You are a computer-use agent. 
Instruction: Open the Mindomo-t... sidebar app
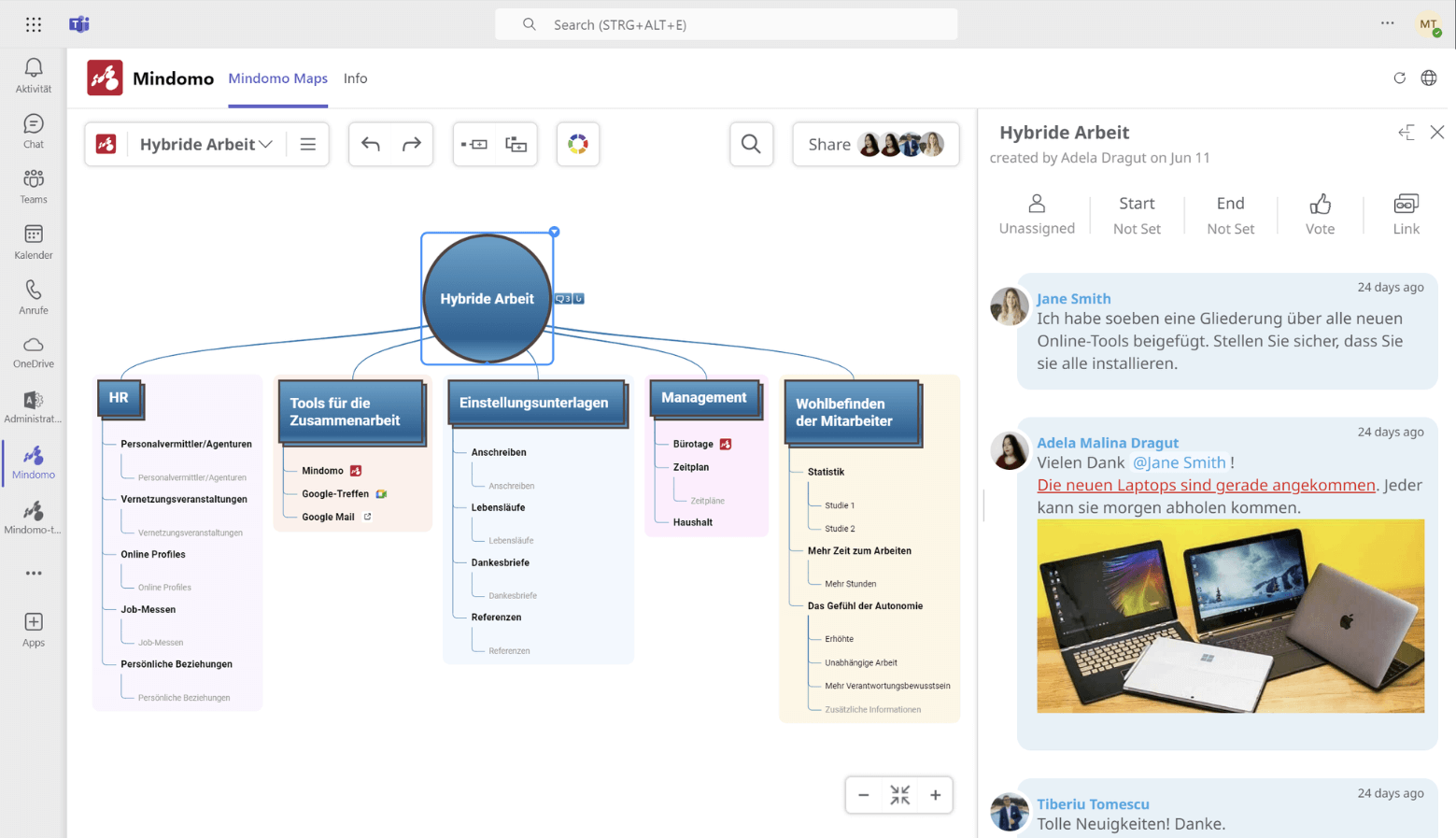(x=34, y=518)
